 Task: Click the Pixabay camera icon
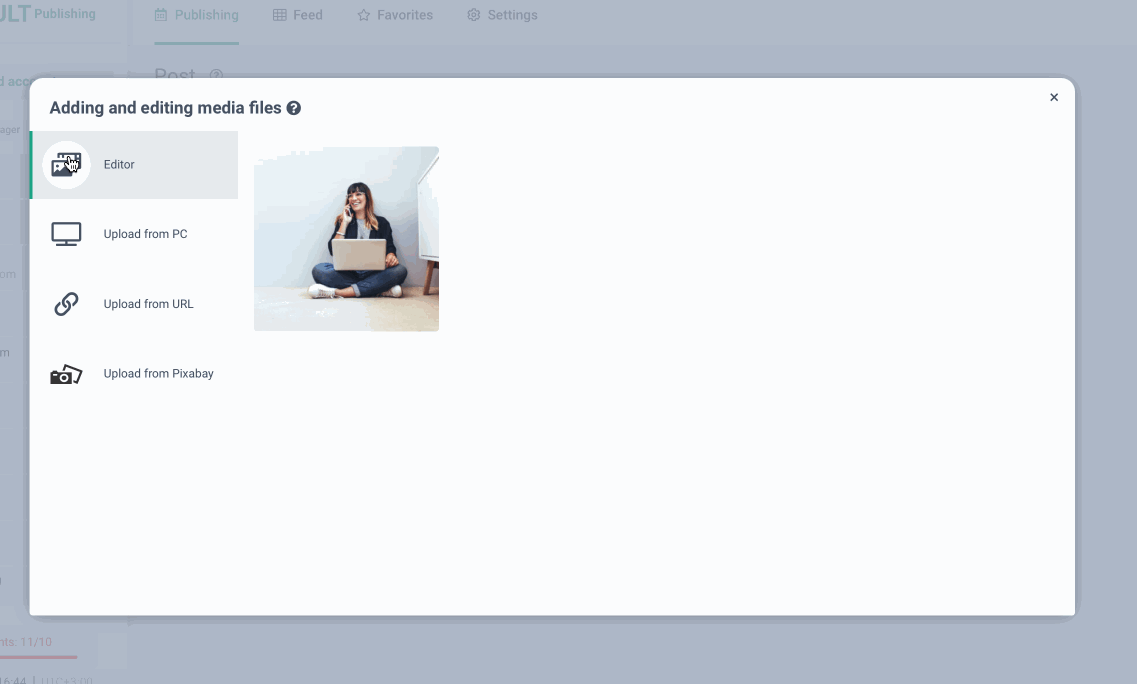pos(66,374)
